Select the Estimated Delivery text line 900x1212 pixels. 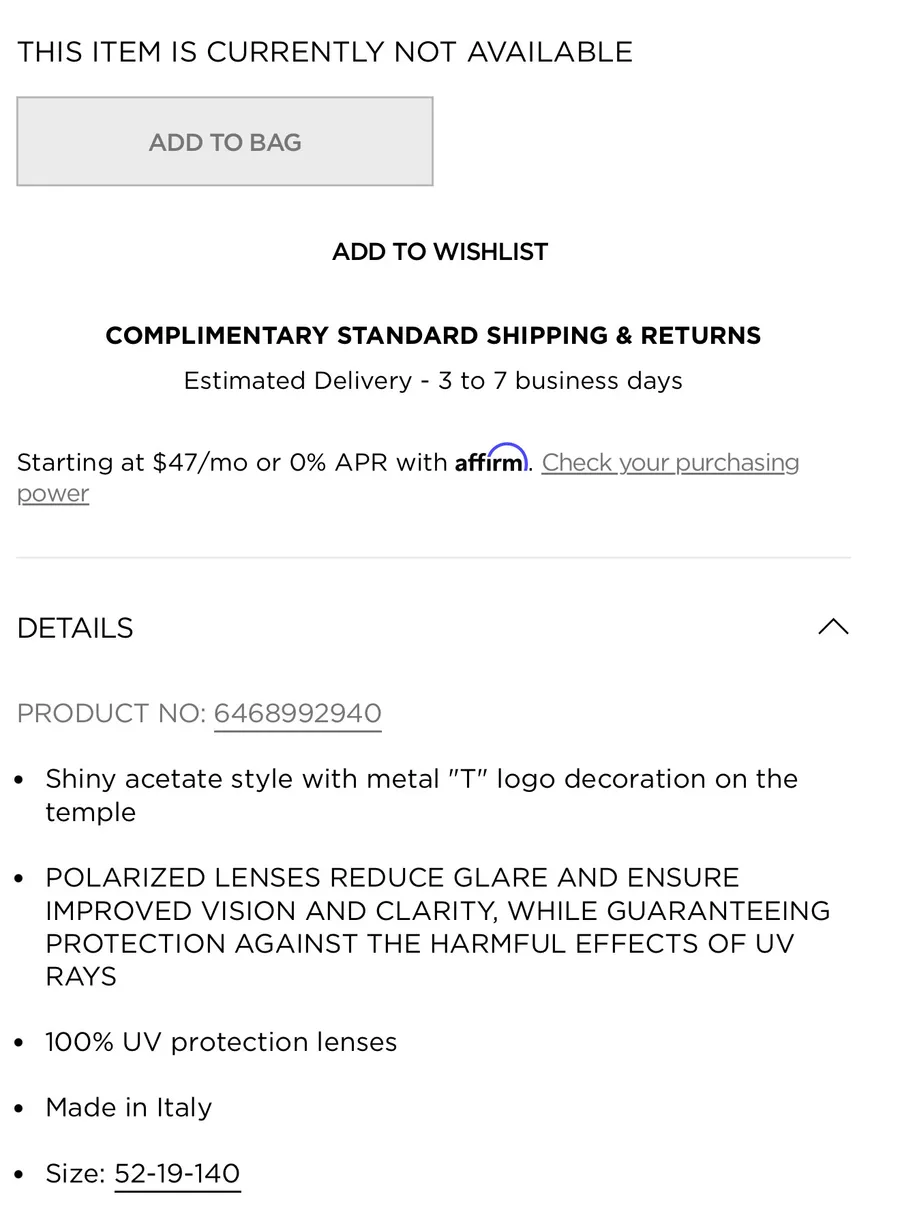coord(433,381)
